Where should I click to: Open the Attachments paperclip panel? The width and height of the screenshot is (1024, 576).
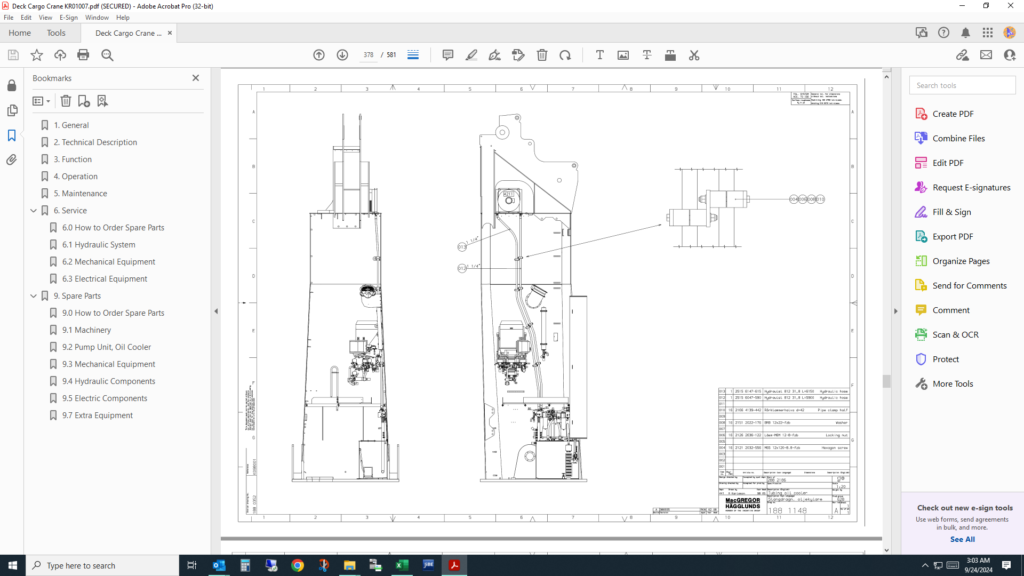click(x=12, y=160)
